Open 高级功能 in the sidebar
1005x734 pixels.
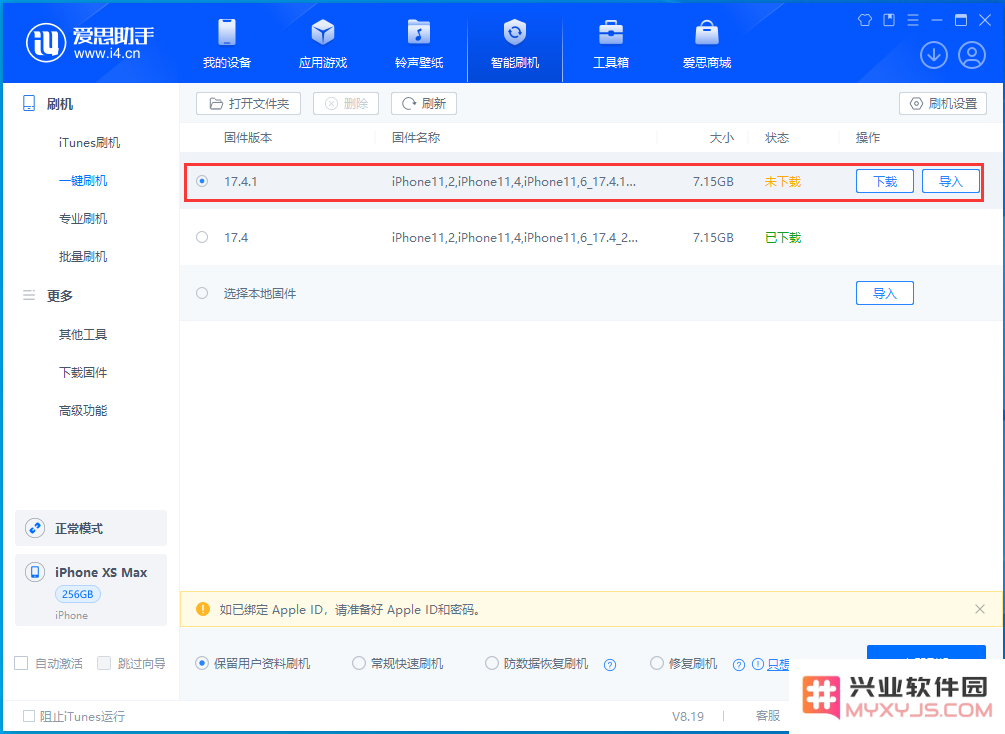coord(83,410)
